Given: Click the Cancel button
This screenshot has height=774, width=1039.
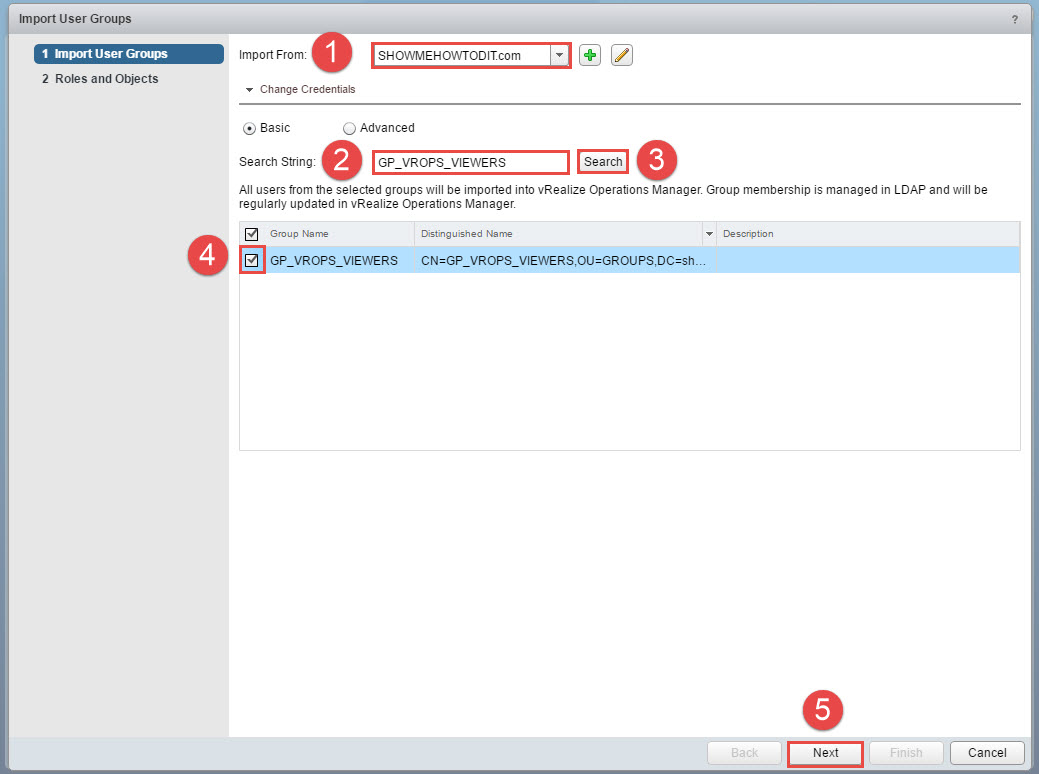Looking at the screenshot, I should click(987, 753).
